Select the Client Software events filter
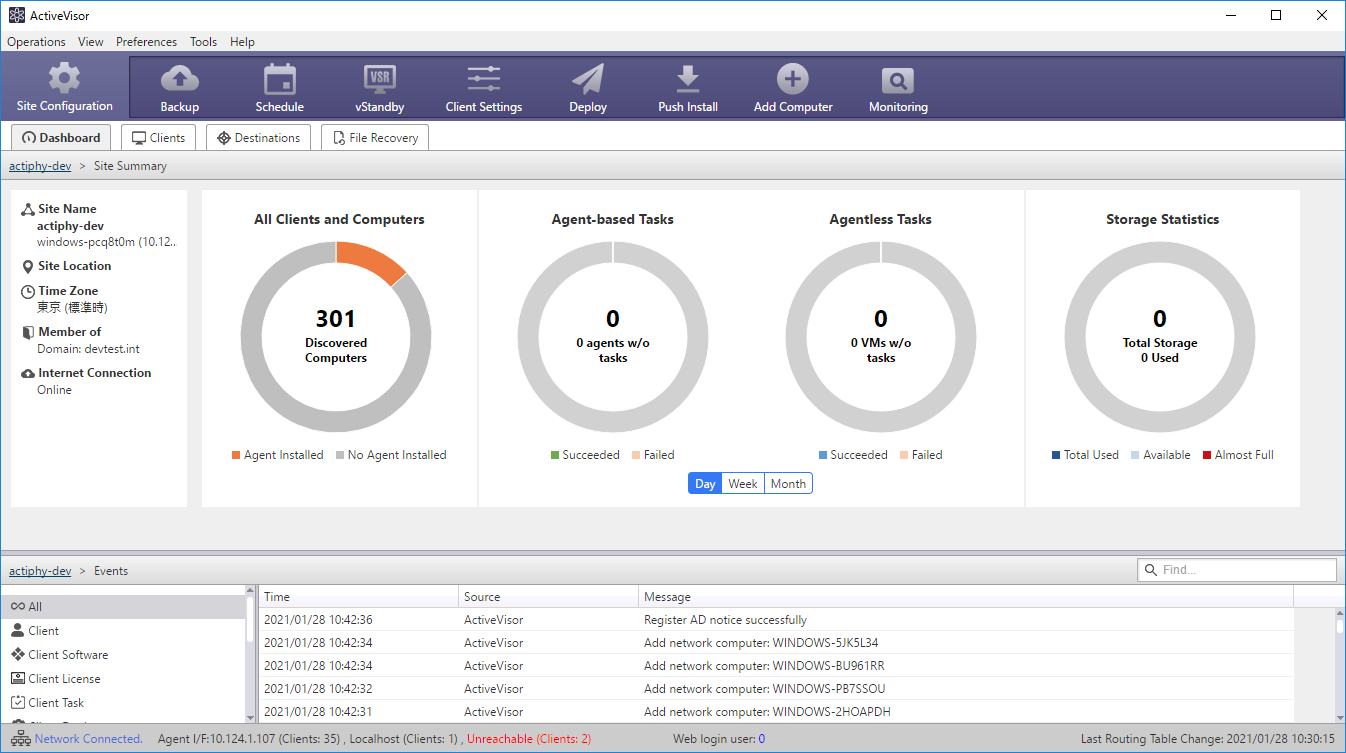 pos(123,655)
